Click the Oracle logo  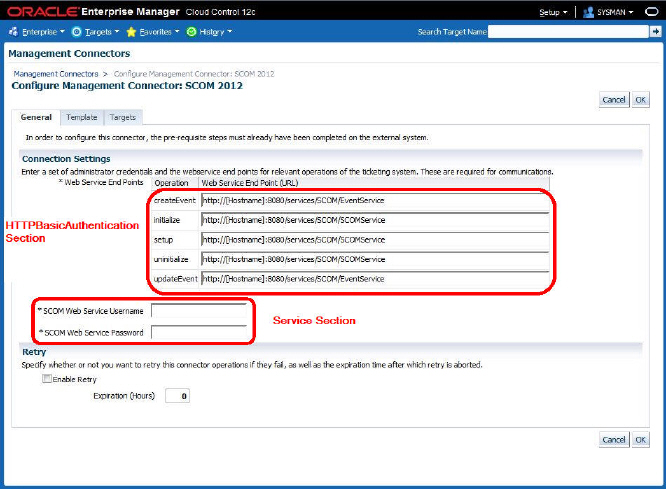click(42, 12)
